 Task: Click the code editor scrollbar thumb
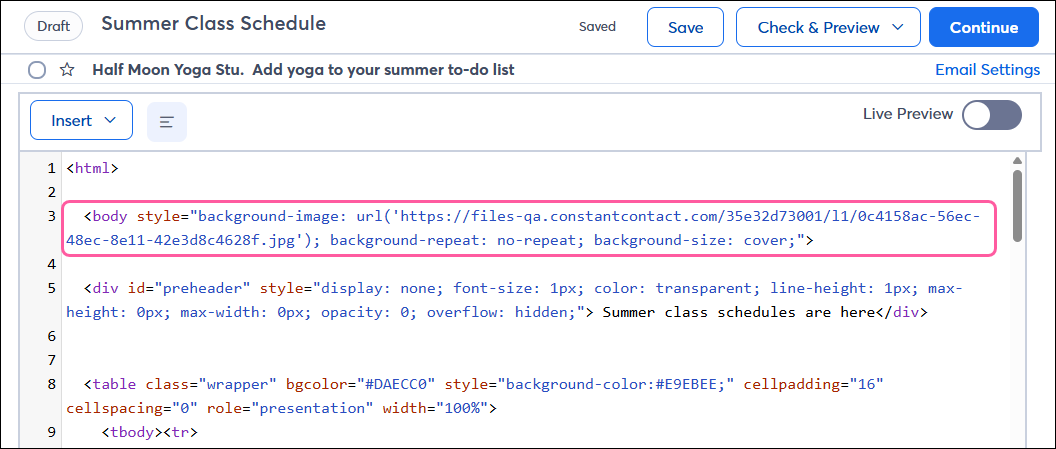(x=1017, y=205)
